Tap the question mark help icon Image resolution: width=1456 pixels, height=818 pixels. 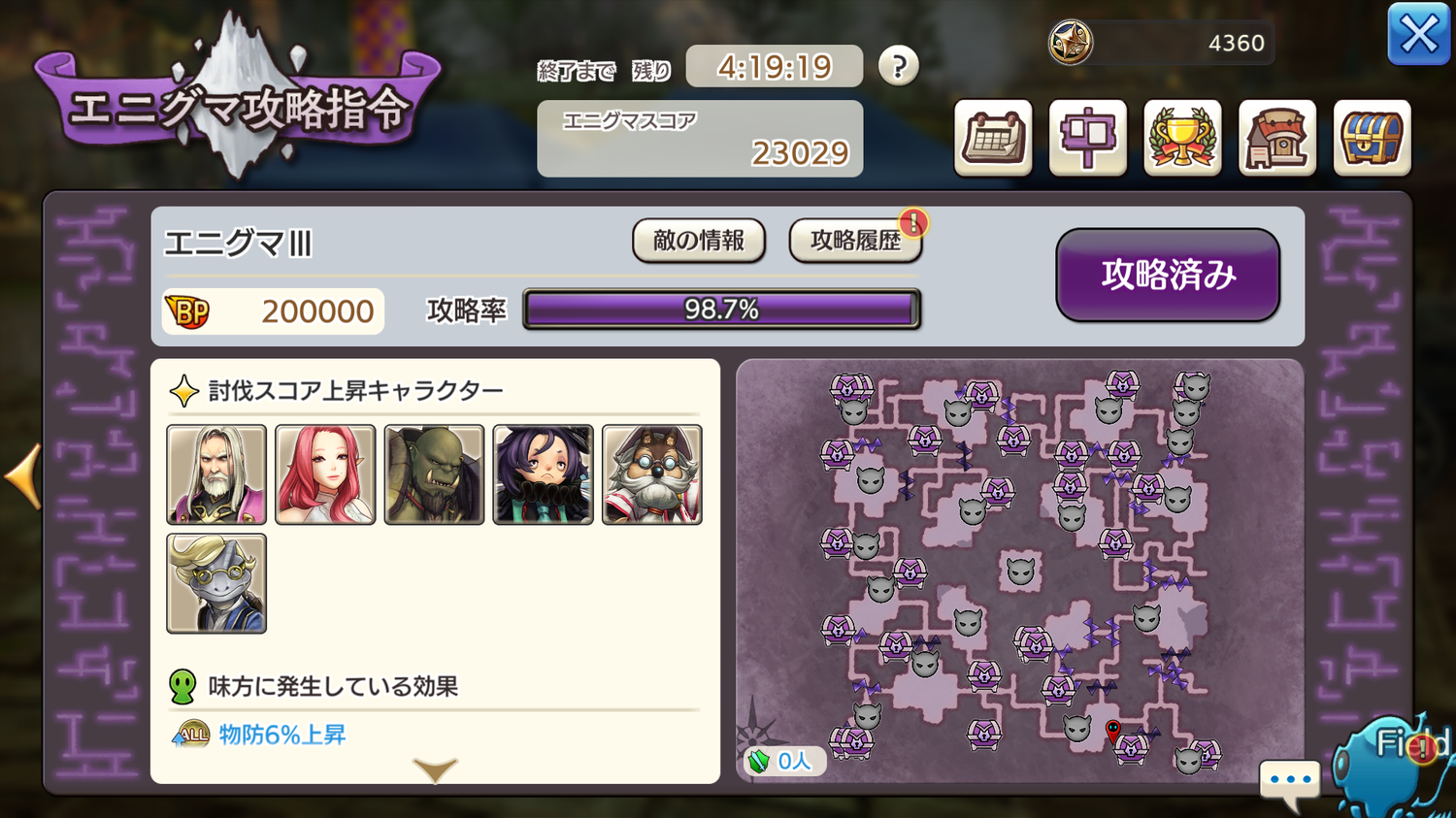[x=899, y=66]
